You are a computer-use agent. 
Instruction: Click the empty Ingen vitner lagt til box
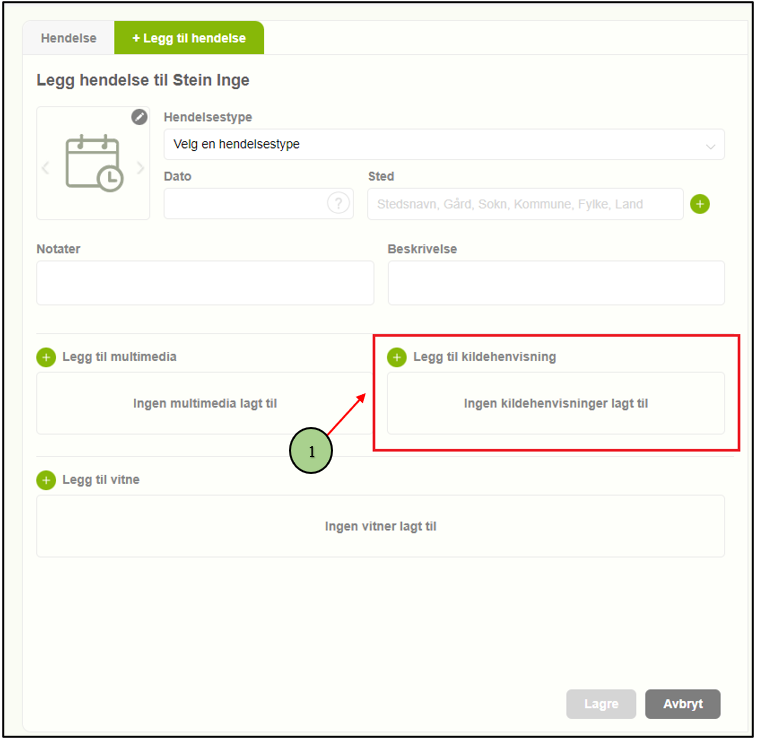coord(380,526)
